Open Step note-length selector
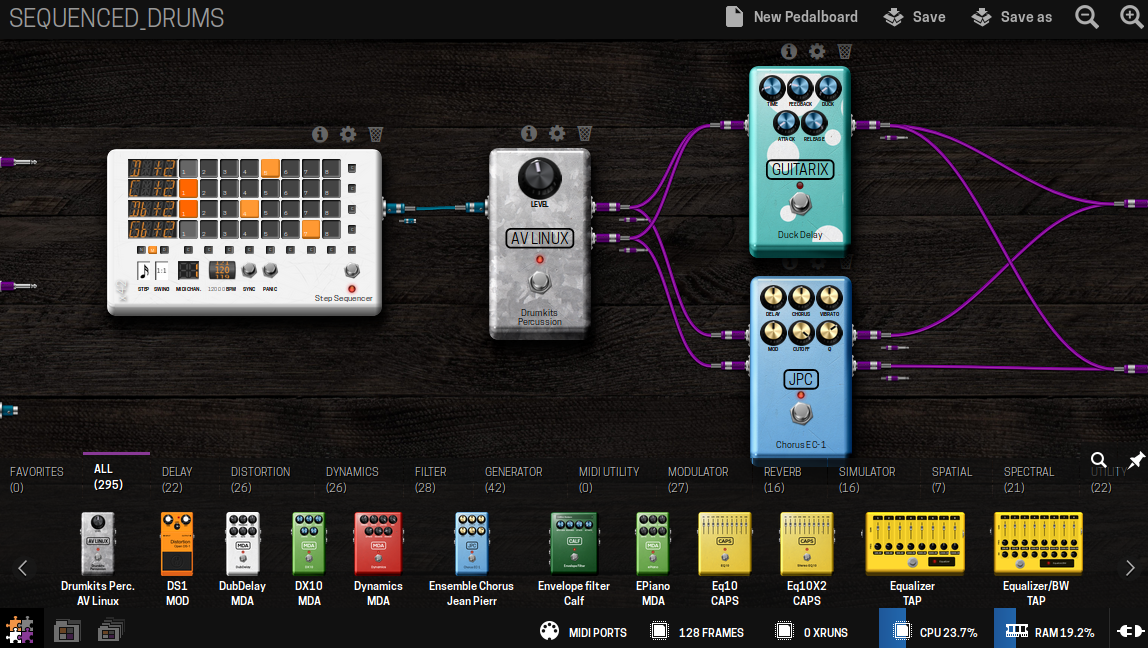The width and height of the screenshot is (1148, 648). [144, 271]
